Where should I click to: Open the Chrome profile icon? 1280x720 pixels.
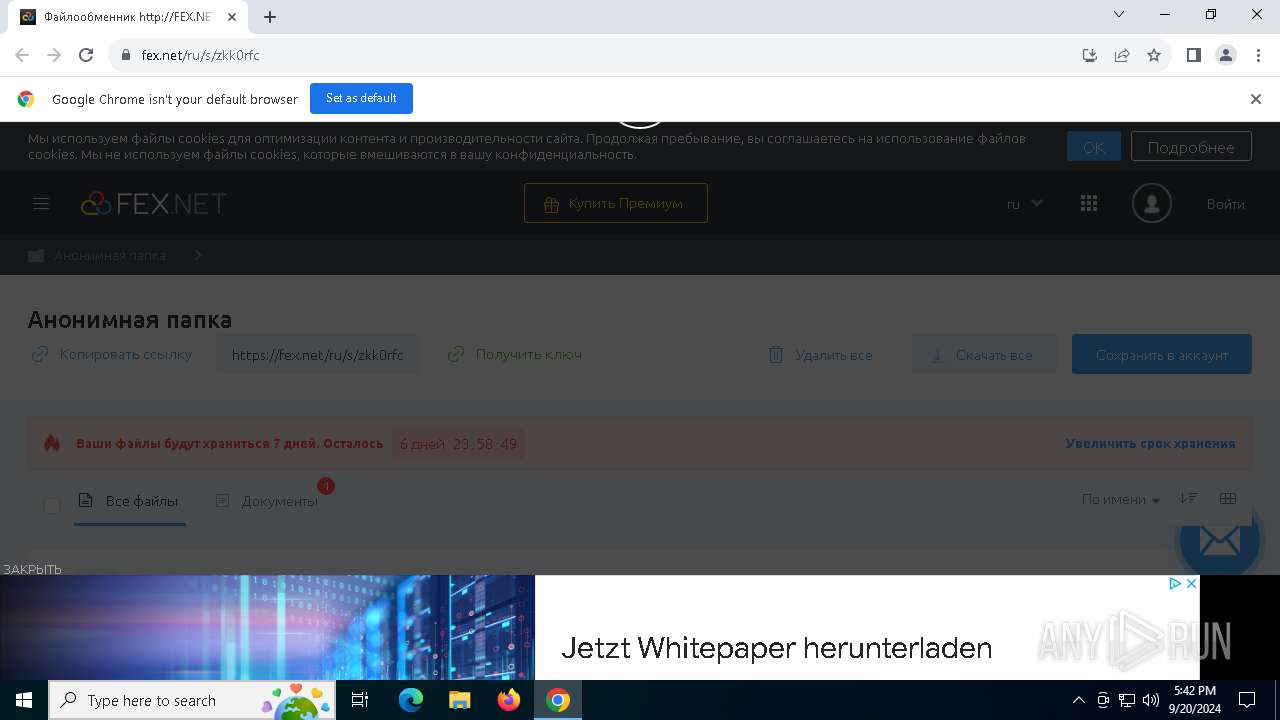(1226, 55)
